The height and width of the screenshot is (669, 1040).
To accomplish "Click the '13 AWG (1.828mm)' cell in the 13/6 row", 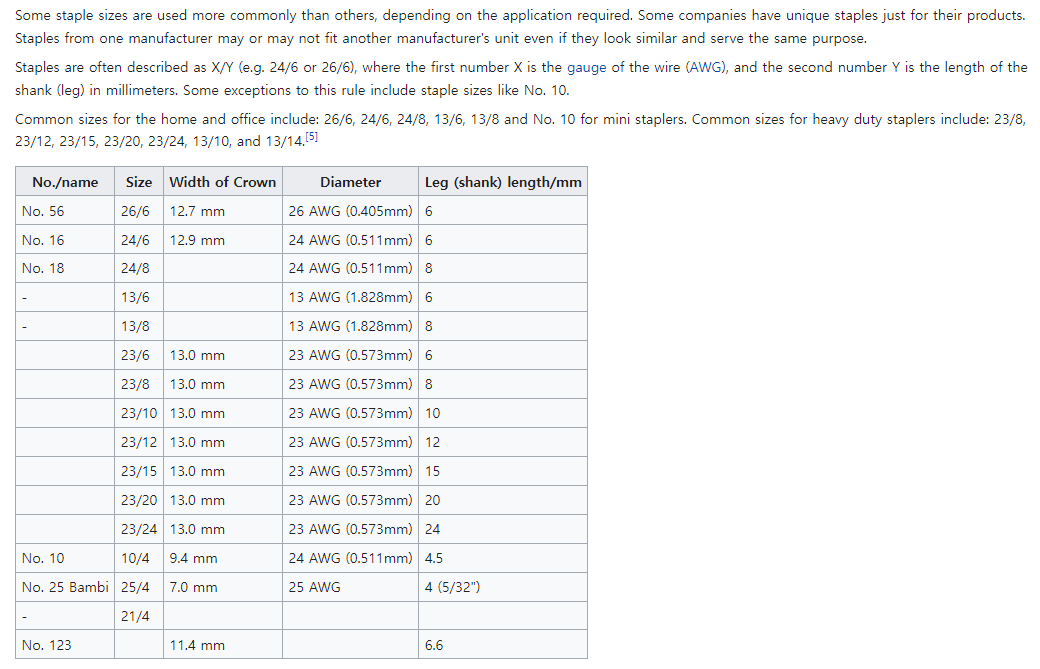I will point(350,298).
